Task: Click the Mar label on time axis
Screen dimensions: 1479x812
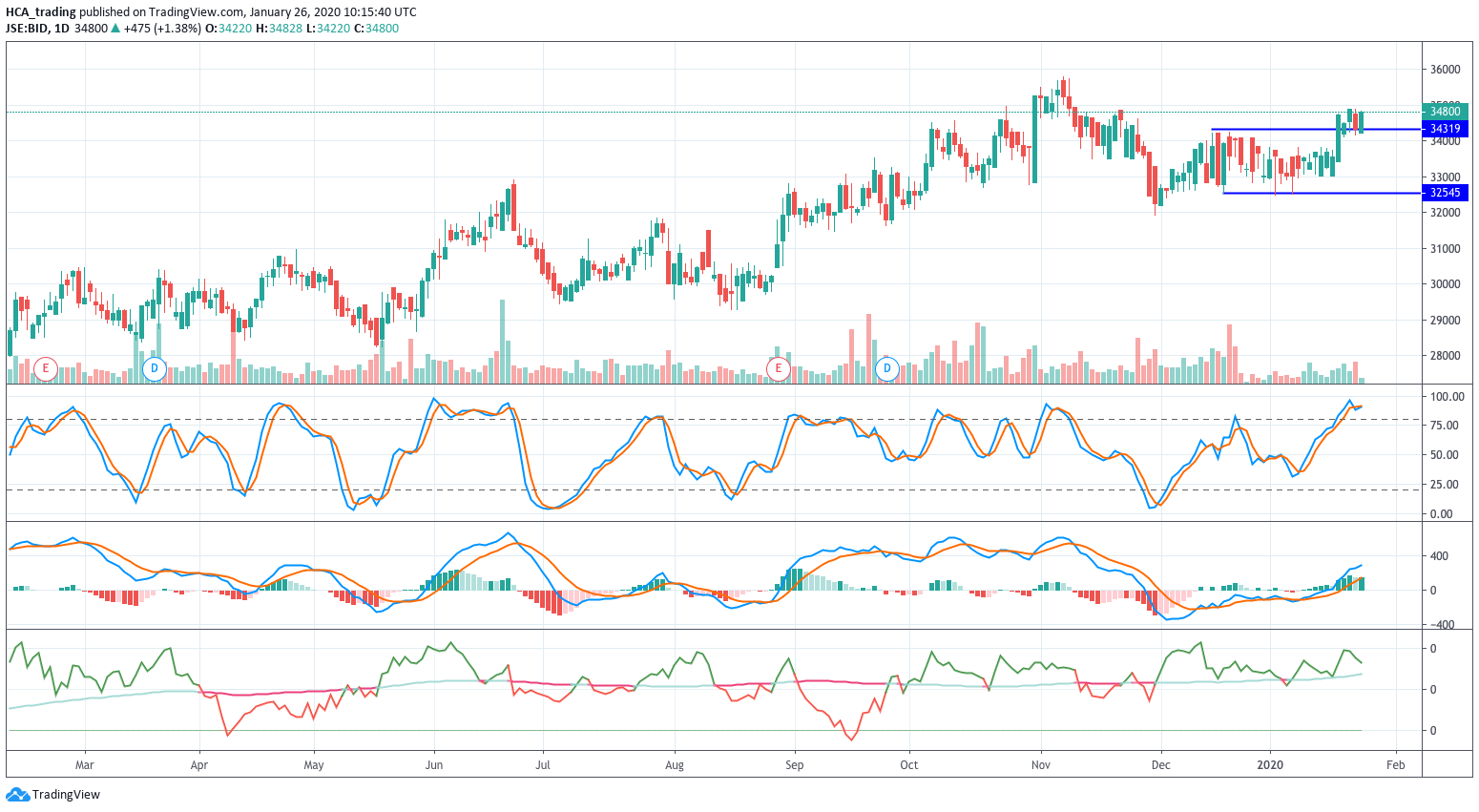Action: (85, 765)
